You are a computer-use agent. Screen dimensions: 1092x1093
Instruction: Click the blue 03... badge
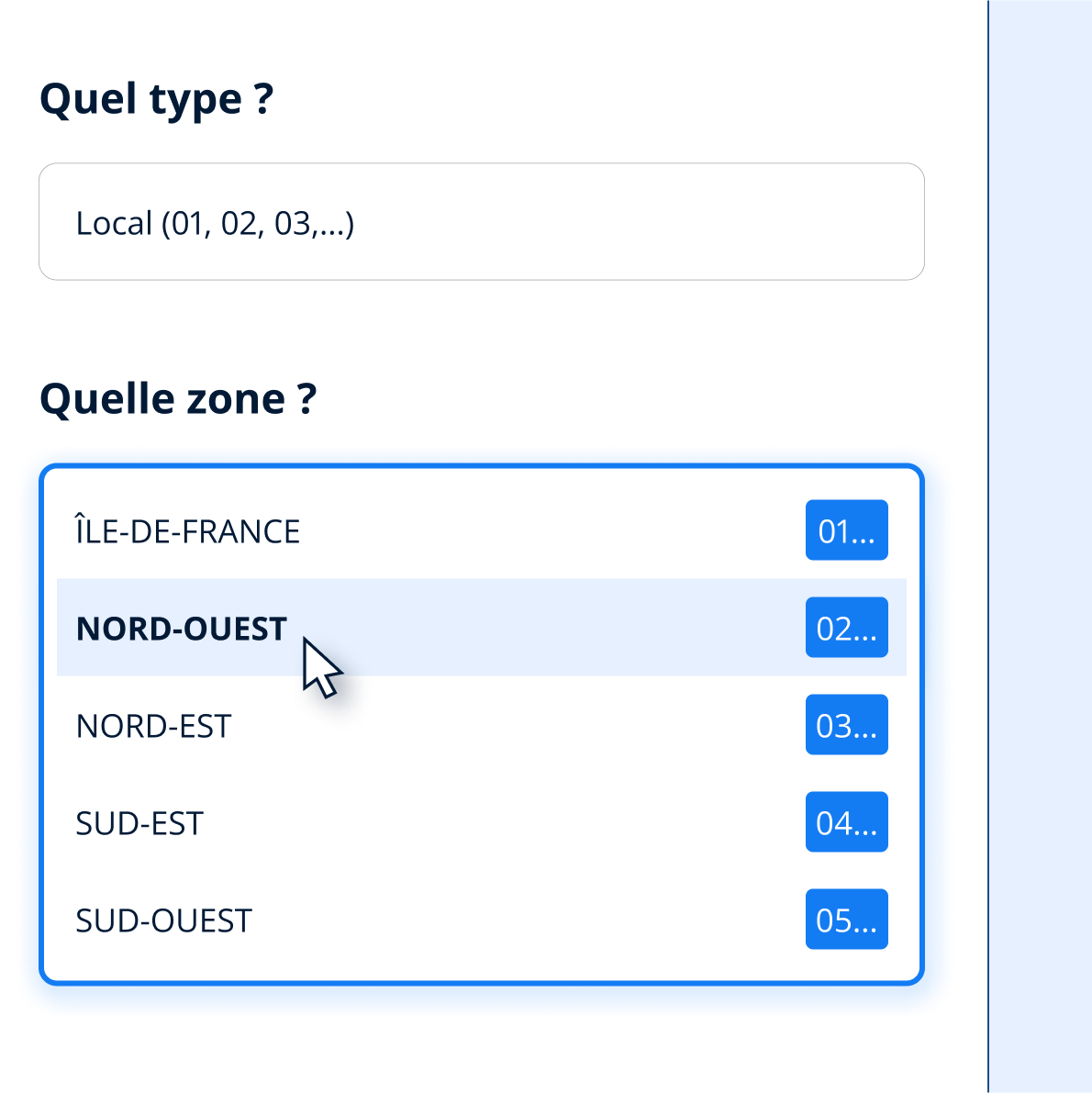(x=846, y=725)
